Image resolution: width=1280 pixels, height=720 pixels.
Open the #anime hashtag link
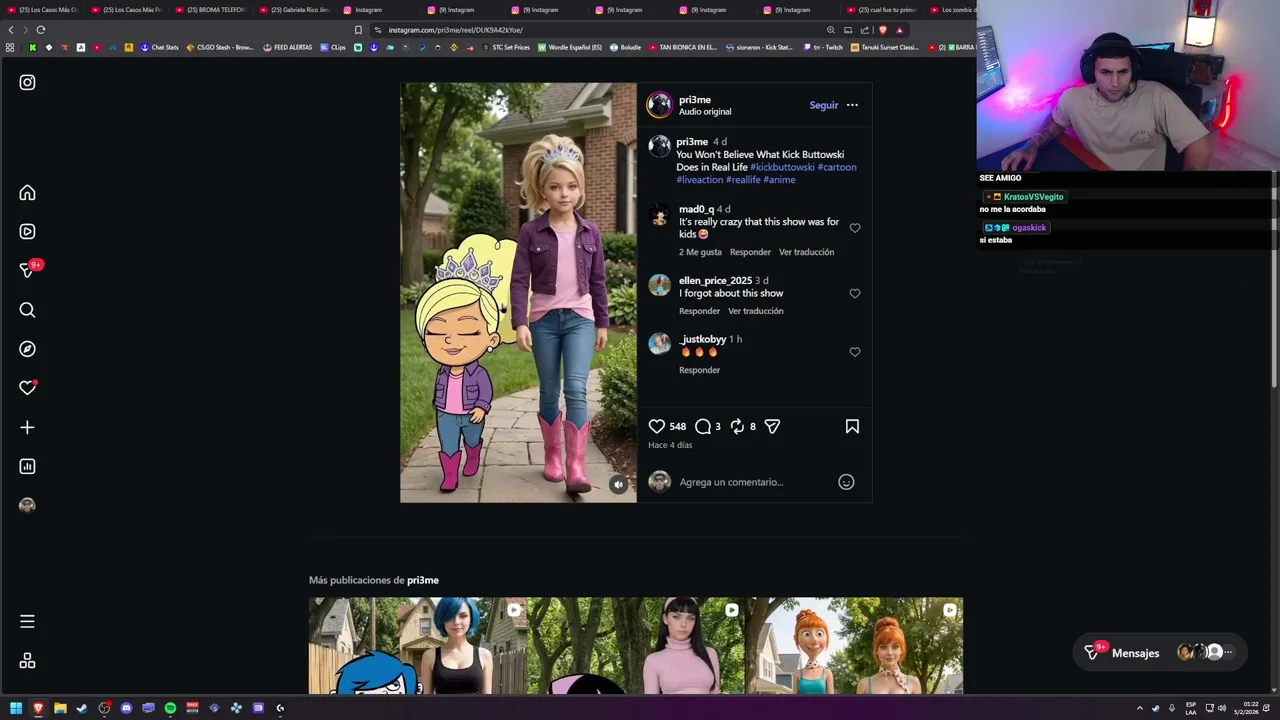780,180
